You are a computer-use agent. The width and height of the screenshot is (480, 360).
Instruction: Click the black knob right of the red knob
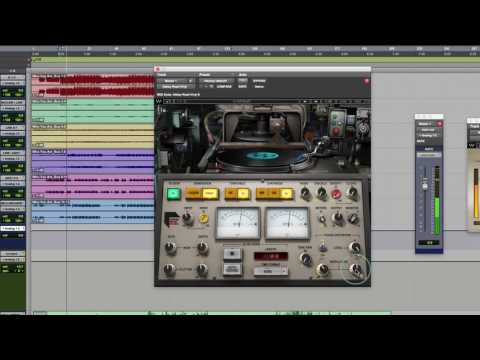[x=352, y=193]
